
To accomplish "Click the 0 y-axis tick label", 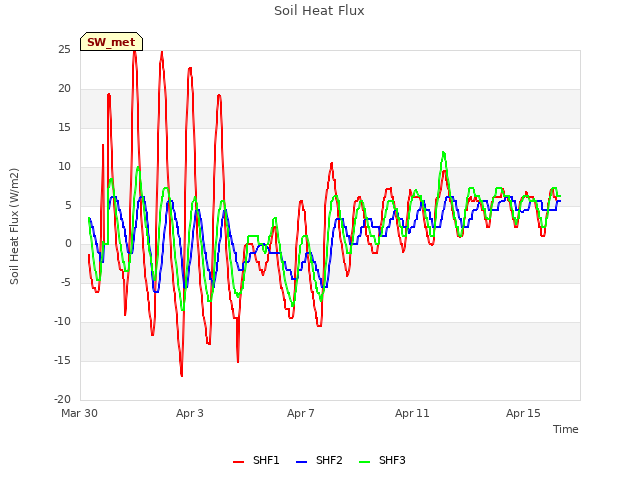I will pos(68,244).
